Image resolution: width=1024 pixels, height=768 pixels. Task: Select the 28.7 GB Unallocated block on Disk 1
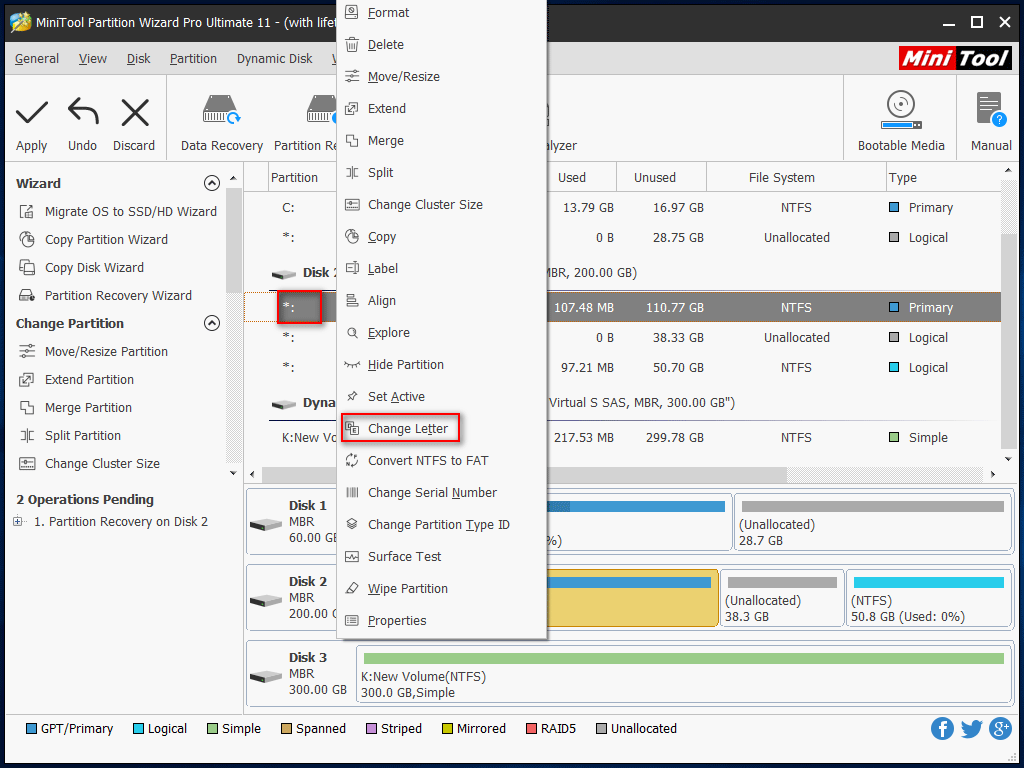click(x=872, y=522)
